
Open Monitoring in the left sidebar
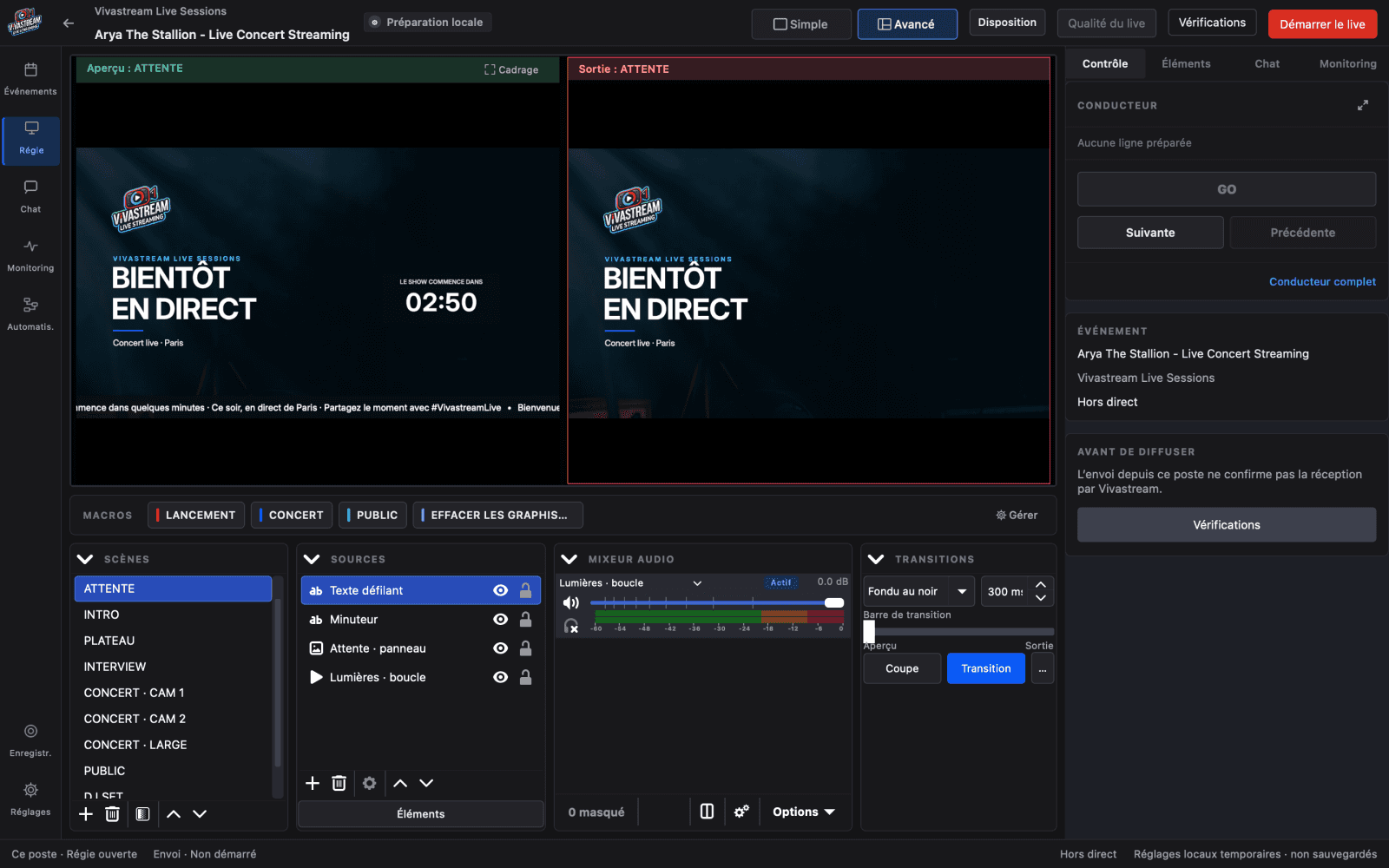[30, 256]
